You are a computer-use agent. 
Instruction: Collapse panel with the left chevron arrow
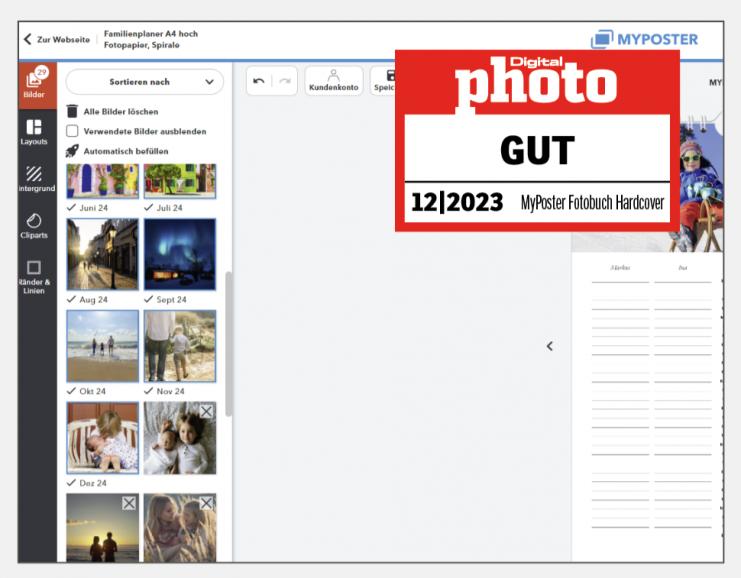point(550,346)
